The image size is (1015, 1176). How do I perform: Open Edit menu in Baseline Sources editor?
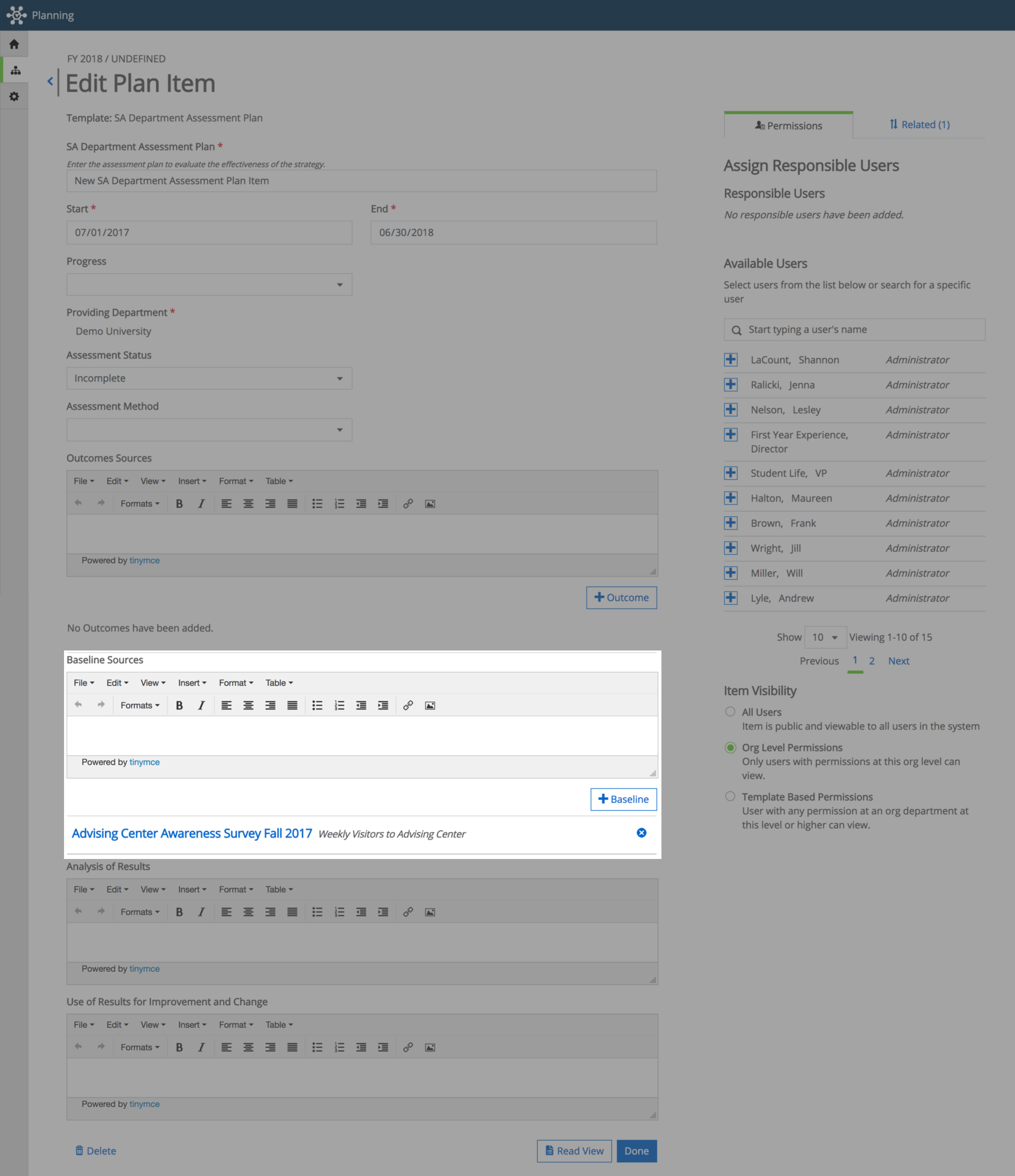coord(117,683)
